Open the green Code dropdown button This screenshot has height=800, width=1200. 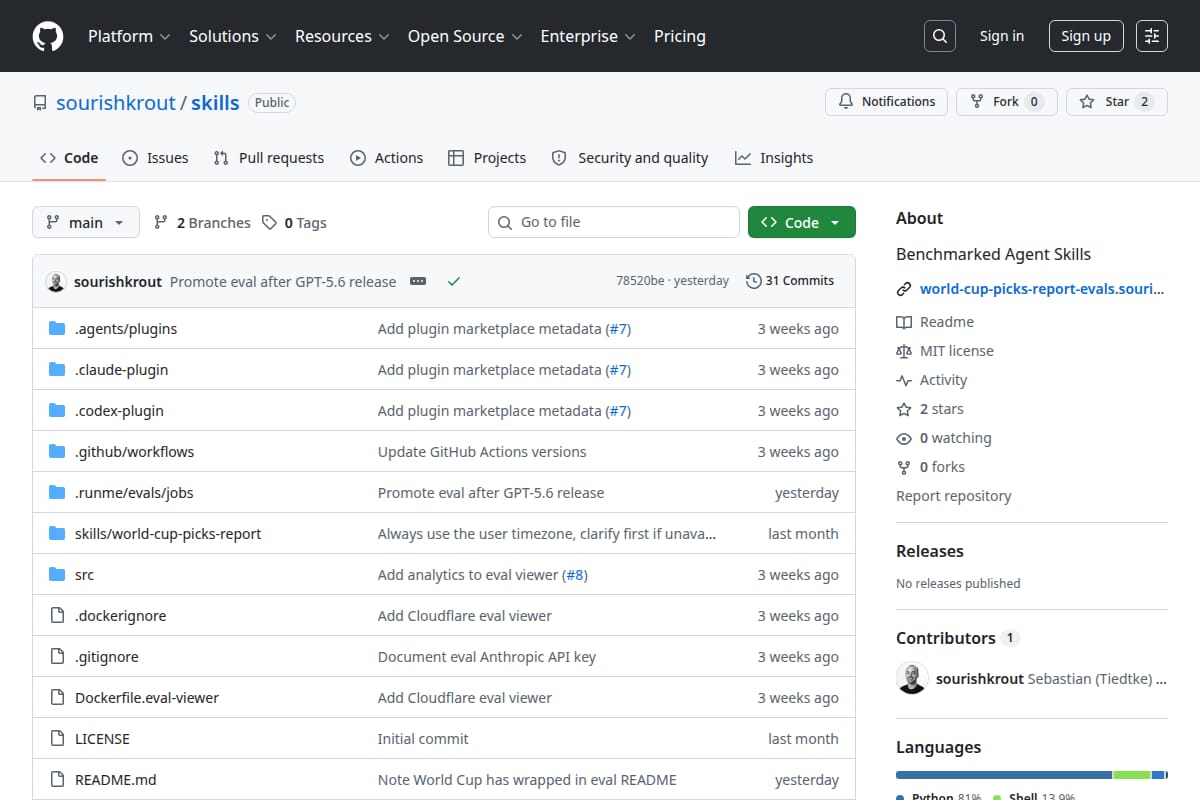point(802,223)
